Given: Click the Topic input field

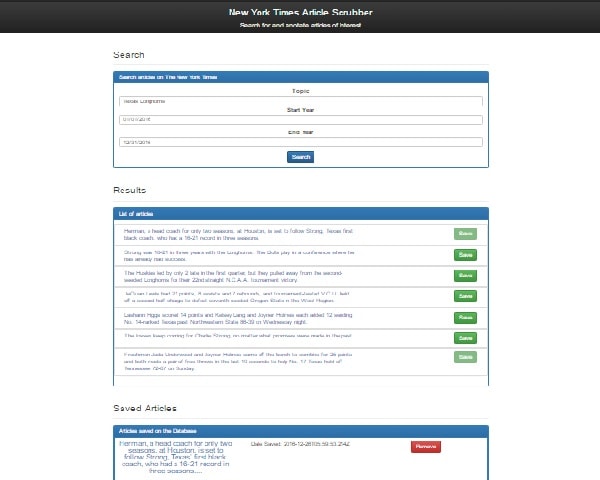Looking at the screenshot, I should (300, 101).
